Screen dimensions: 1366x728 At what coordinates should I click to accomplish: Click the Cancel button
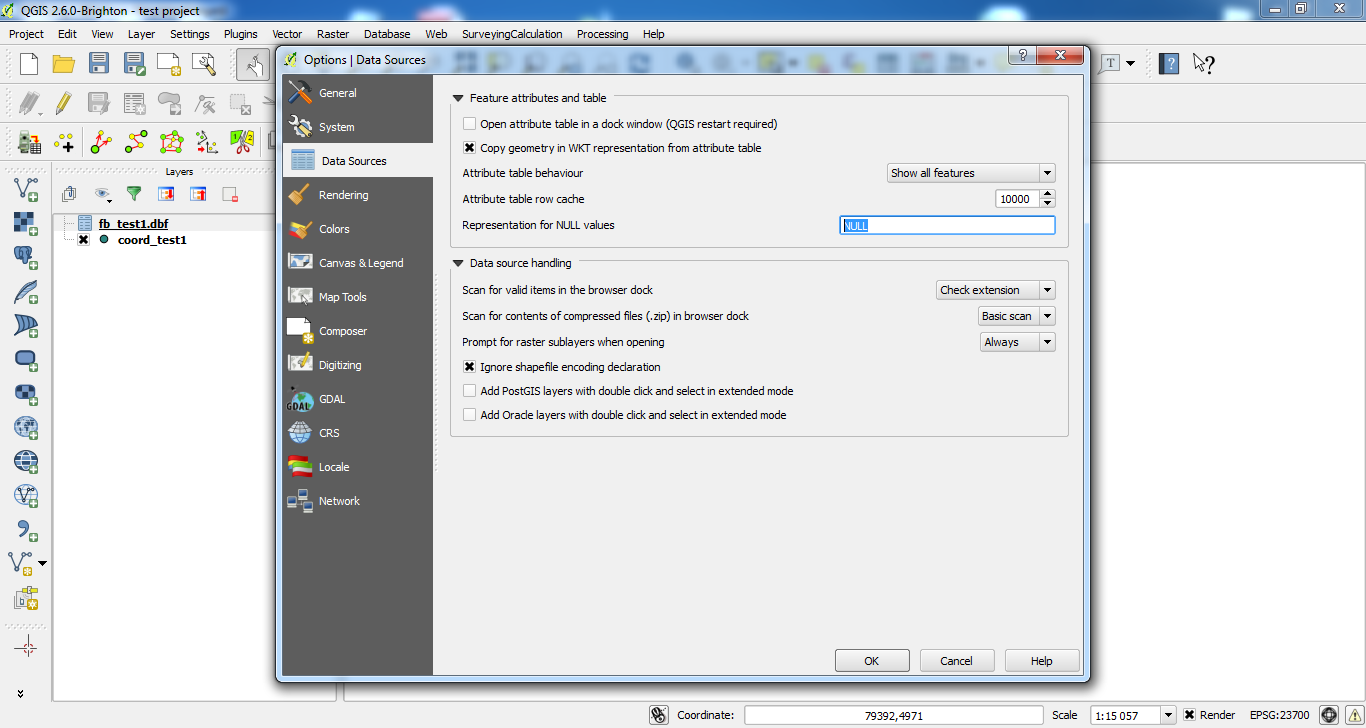pos(956,661)
